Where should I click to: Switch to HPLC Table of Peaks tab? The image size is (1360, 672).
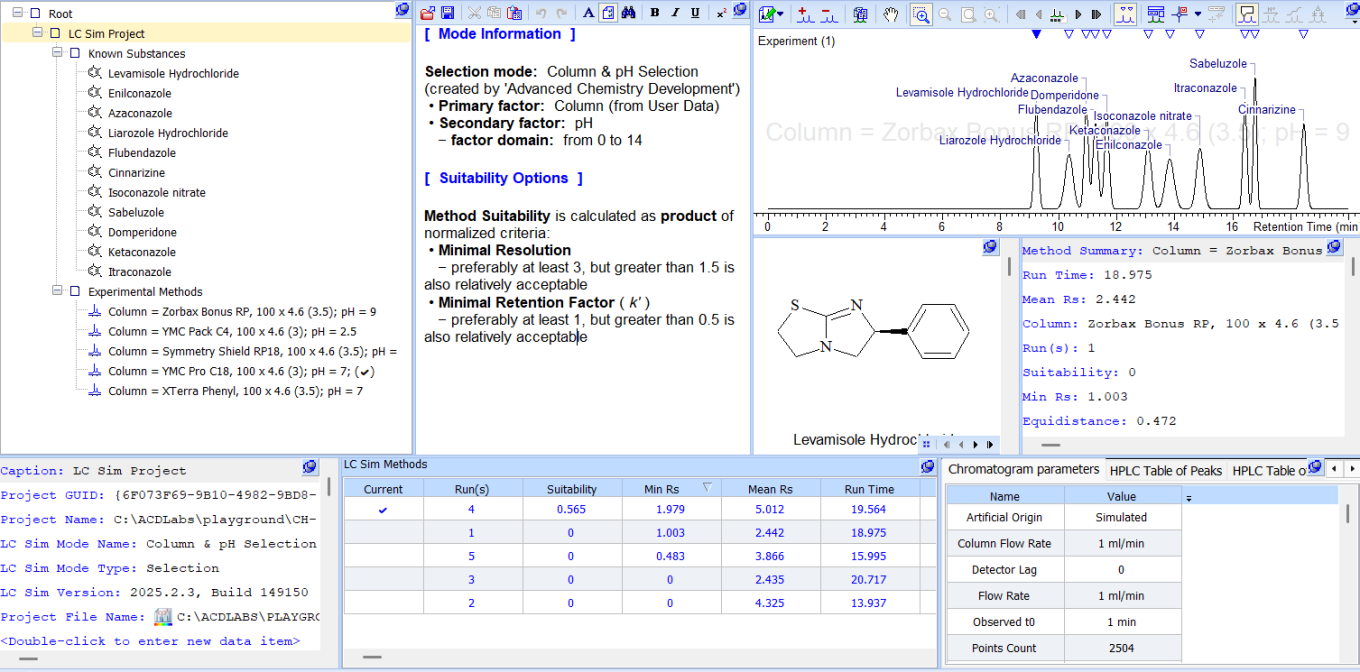(1166, 470)
